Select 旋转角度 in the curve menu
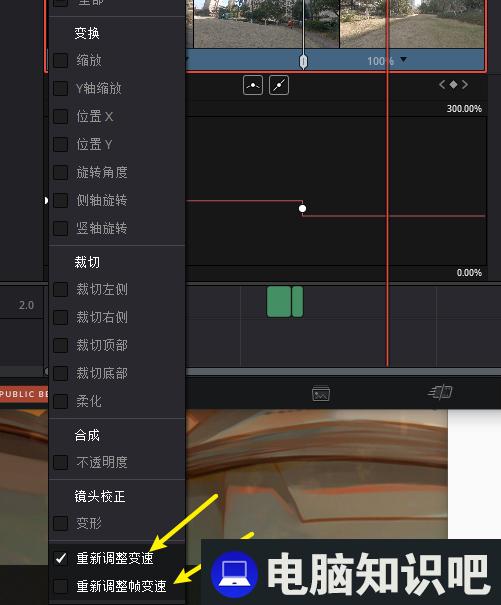The image size is (501, 605). 102,172
